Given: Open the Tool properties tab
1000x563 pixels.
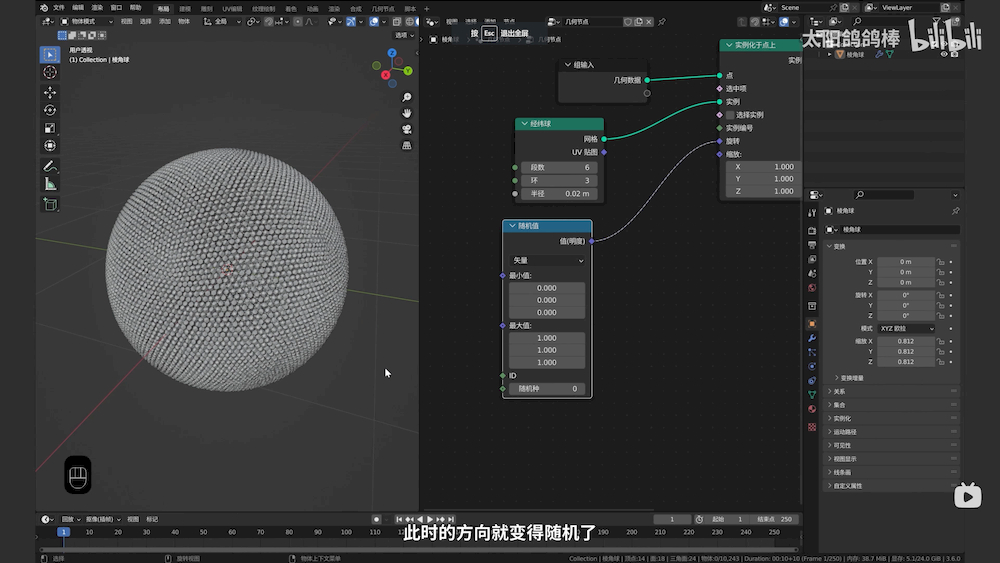Looking at the screenshot, I should tap(812, 212).
